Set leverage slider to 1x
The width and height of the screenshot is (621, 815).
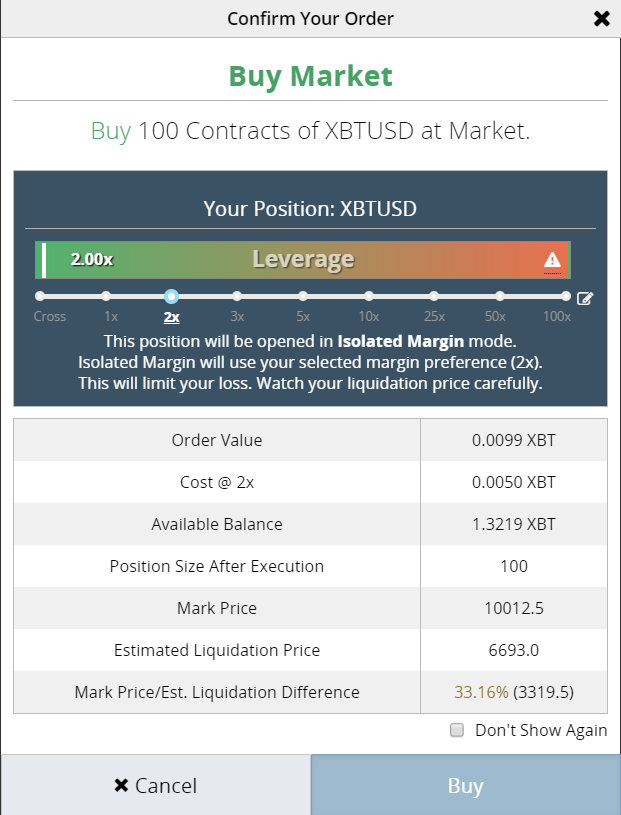click(x=106, y=296)
